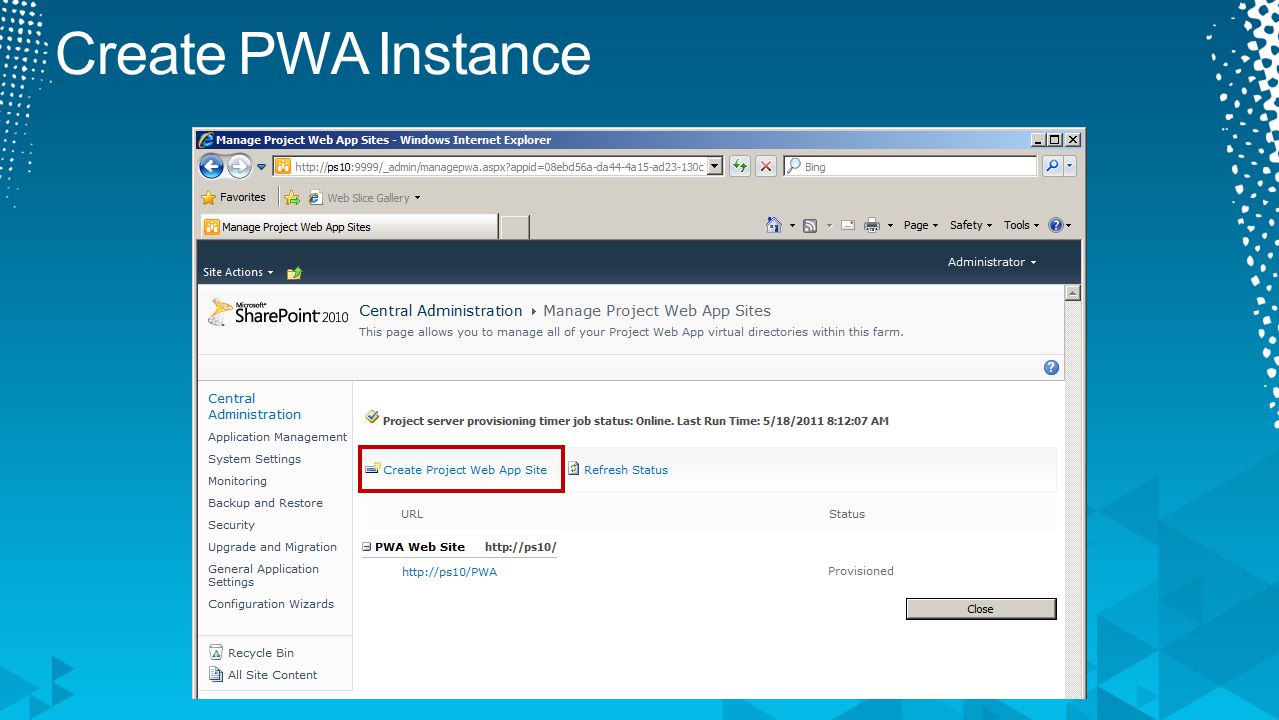Image resolution: width=1279 pixels, height=720 pixels.
Task: Open Security in the sidebar
Action: coord(231,525)
